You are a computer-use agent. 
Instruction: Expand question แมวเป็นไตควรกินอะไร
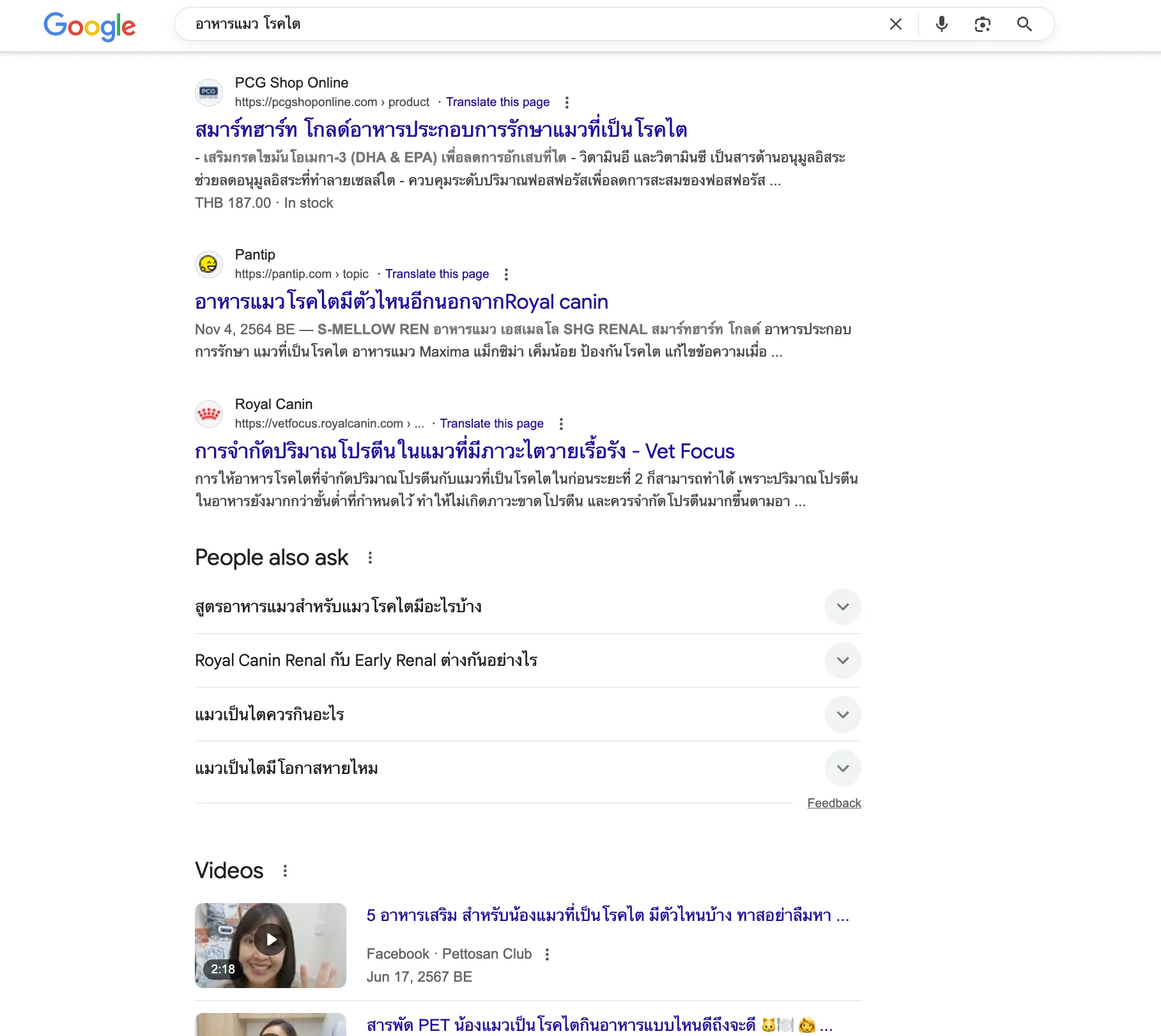(528, 714)
